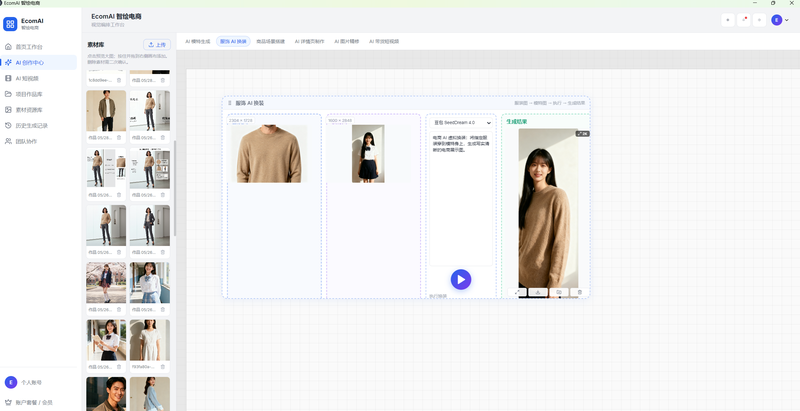Image resolution: width=800 pixels, height=411 pixels.
Task: Click garment image size label 2304 × 1728
Action: point(241,120)
